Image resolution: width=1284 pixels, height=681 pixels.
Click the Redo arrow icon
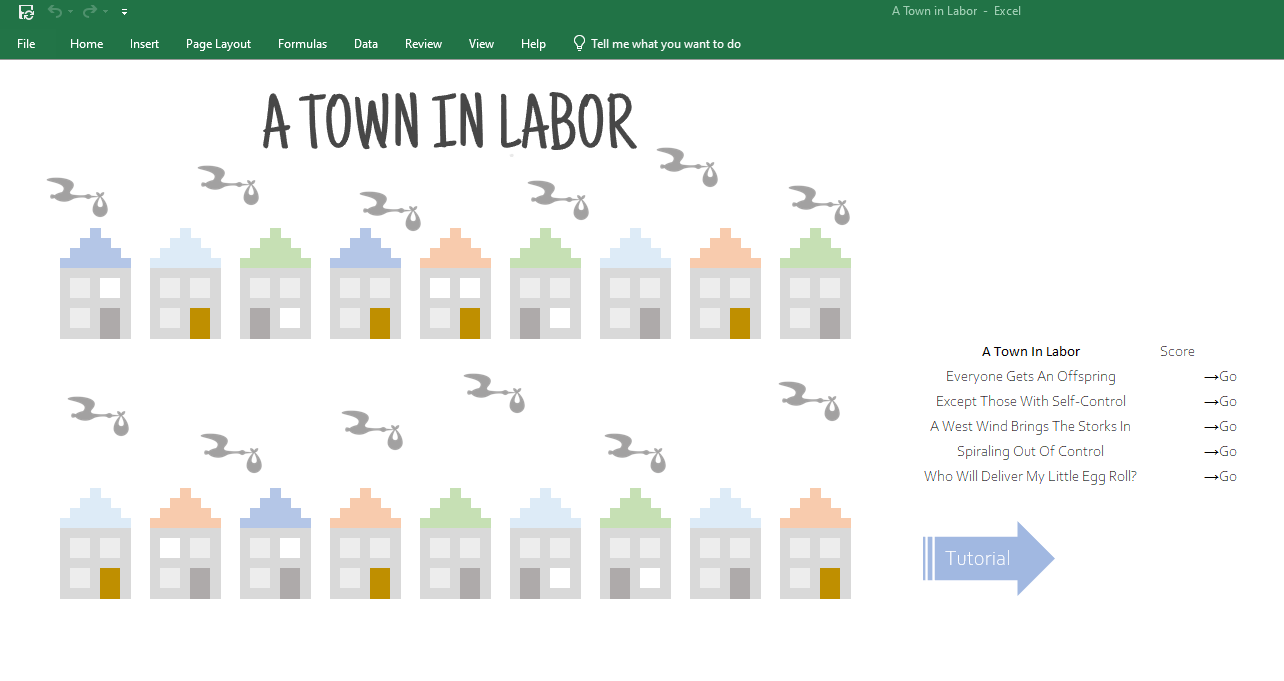tap(89, 12)
